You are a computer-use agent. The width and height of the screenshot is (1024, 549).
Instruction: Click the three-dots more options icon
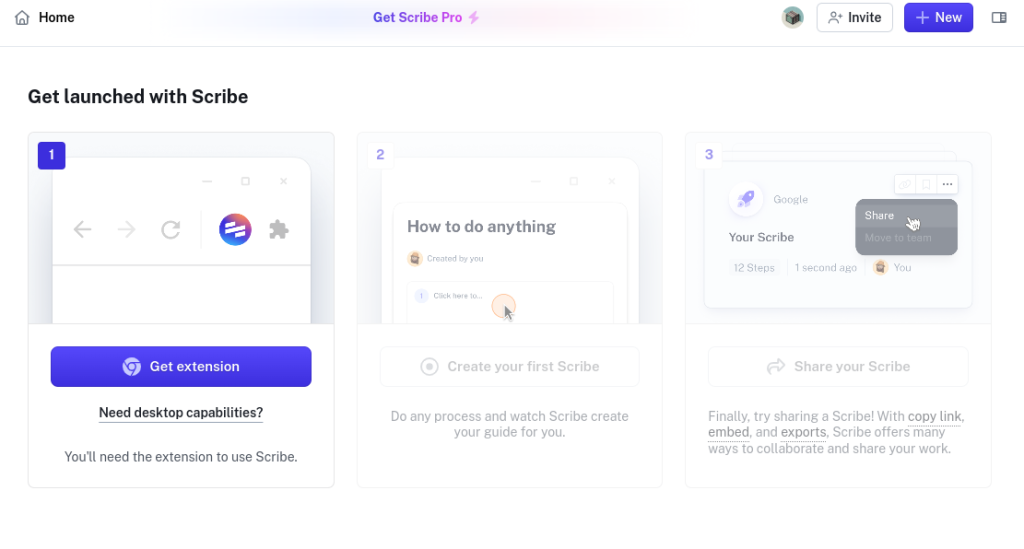947,184
